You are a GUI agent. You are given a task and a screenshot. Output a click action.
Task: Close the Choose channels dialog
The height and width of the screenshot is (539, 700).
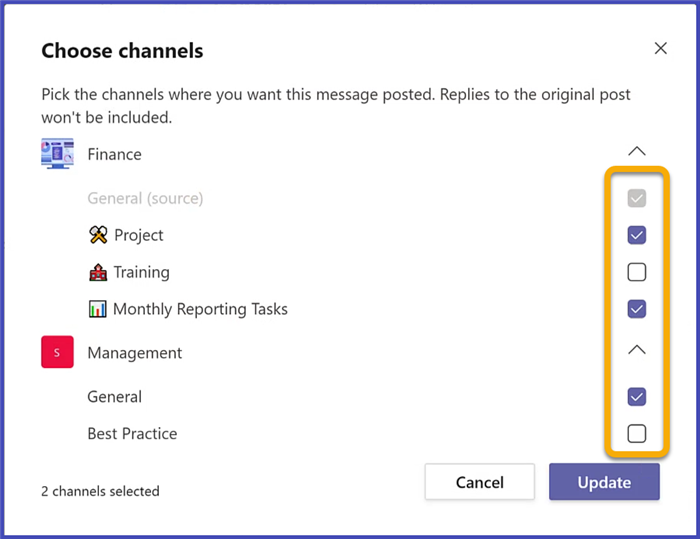[660, 48]
